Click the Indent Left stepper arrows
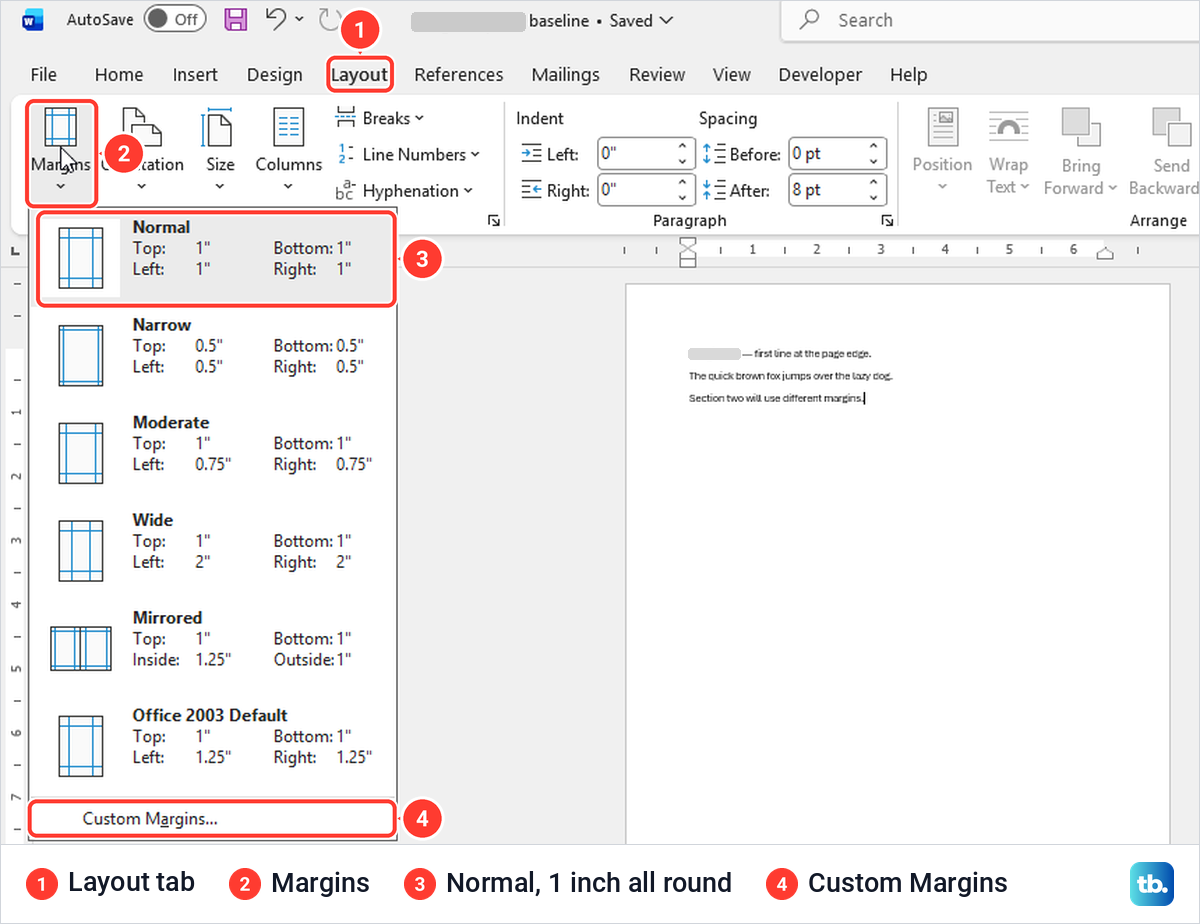The image size is (1200, 924). pos(684,154)
